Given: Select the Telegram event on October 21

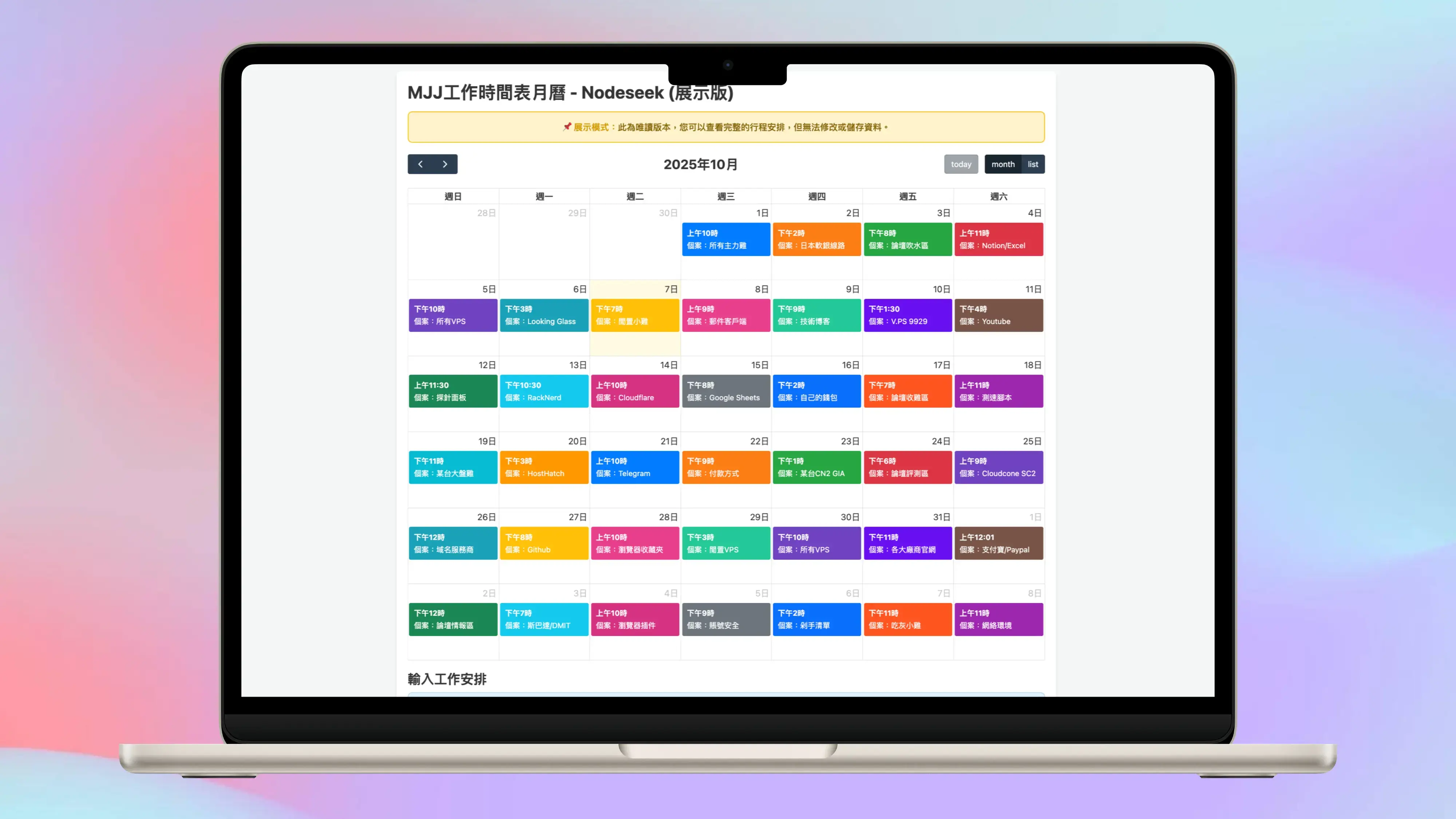Looking at the screenshot, I should tap(635, 467).
